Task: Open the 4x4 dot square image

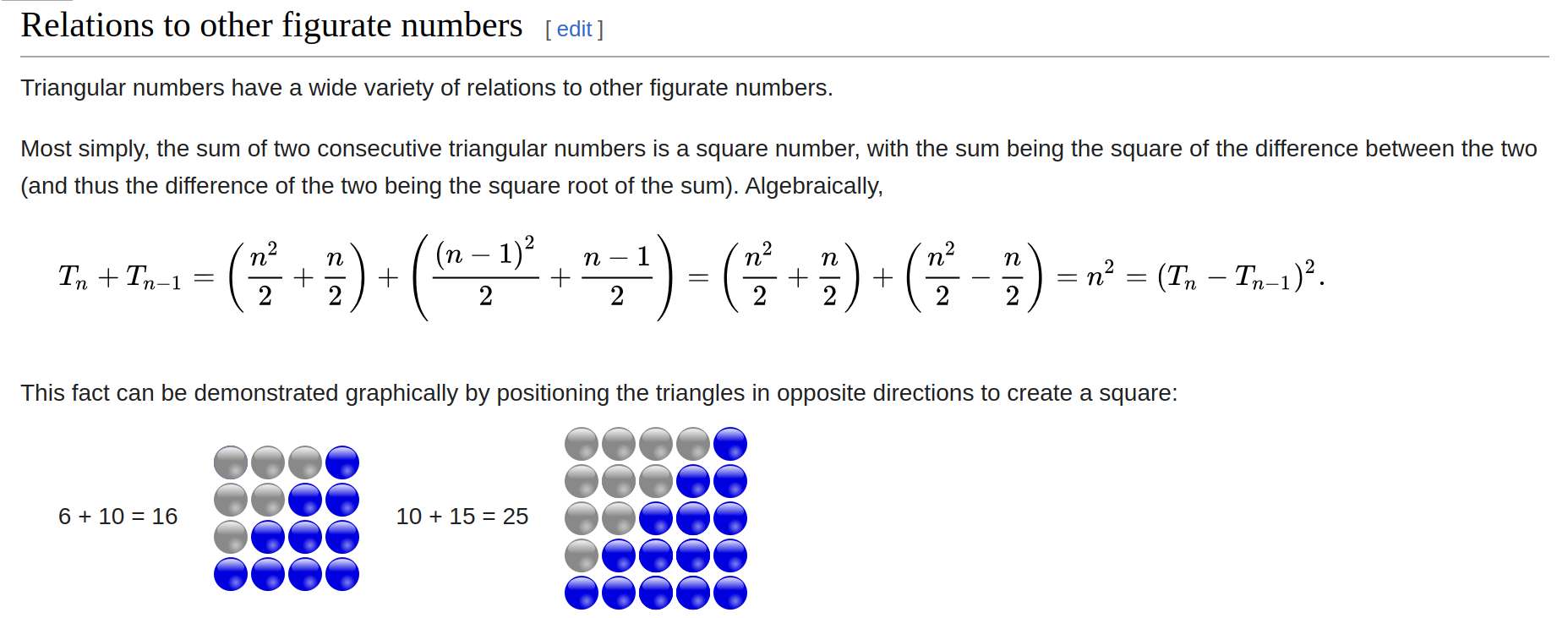Action: click(x=287, y=518)
